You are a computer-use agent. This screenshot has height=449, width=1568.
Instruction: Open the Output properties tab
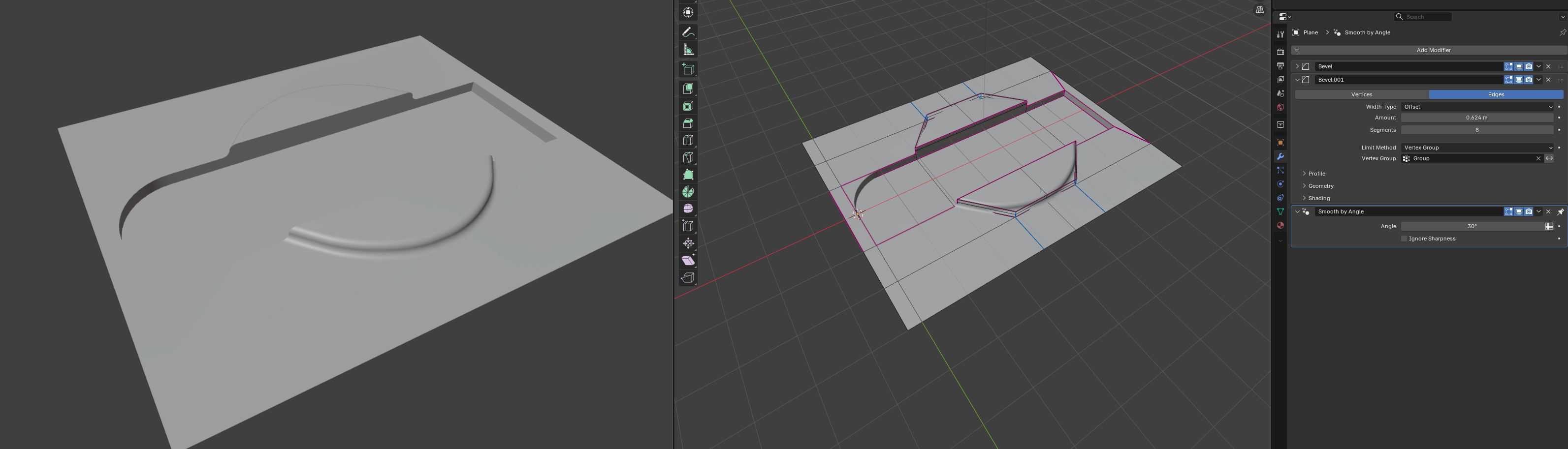[1280, 66]
